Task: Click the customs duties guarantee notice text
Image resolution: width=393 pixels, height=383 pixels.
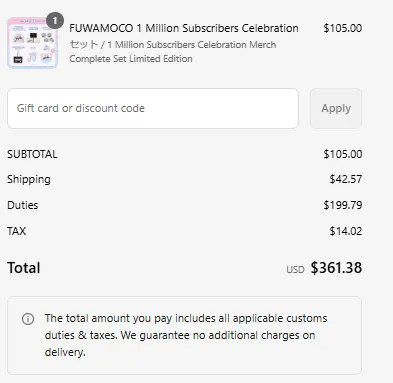Action: click(186, 335)
